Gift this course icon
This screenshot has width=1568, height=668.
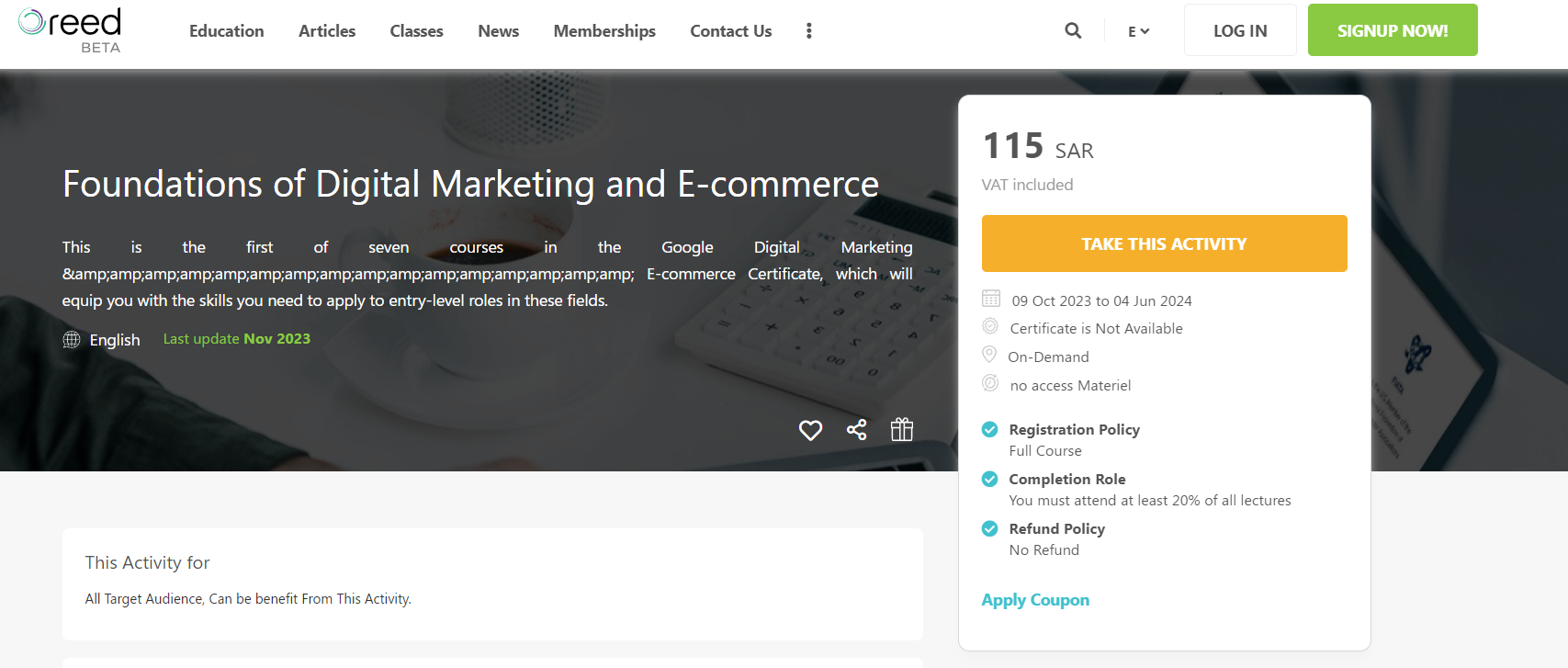coord(902,429)
